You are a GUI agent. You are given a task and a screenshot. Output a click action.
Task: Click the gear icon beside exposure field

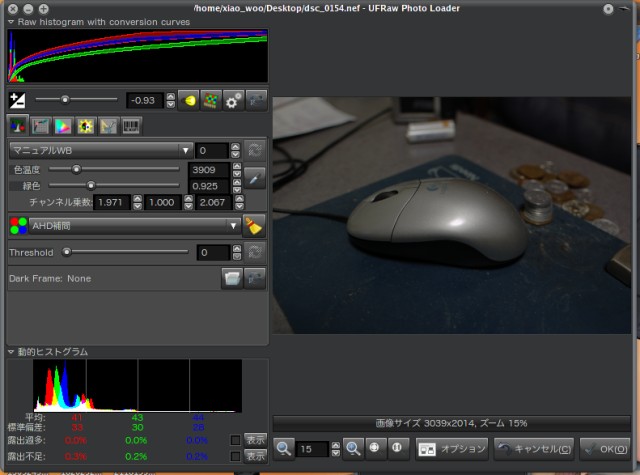coord(233,100)
